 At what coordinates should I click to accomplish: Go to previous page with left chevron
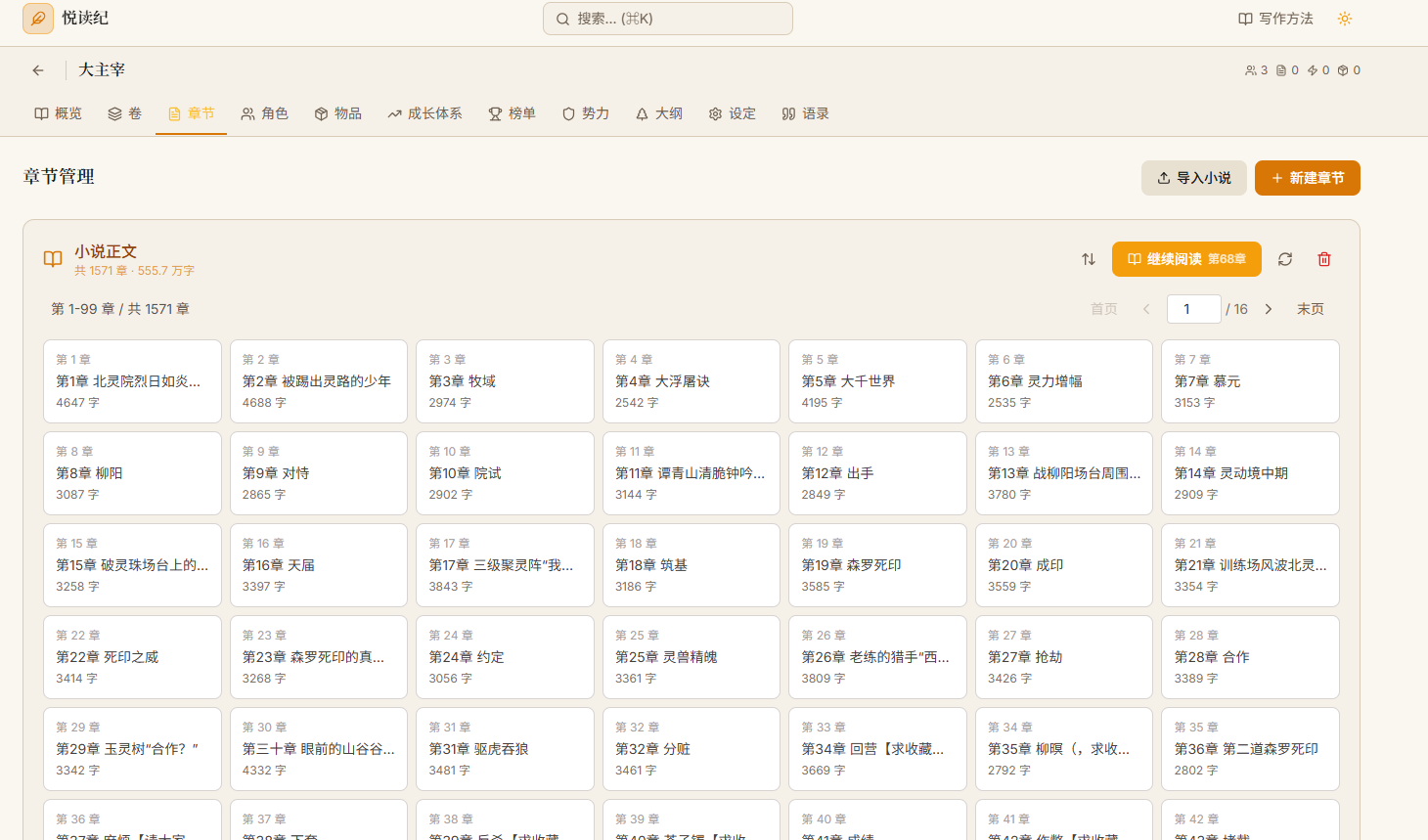tap(1146, 309)
